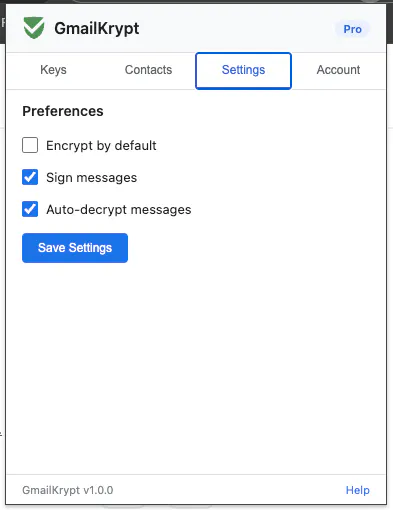Open the Help link in the footer

pyautogui.click(x=358, y=490)
